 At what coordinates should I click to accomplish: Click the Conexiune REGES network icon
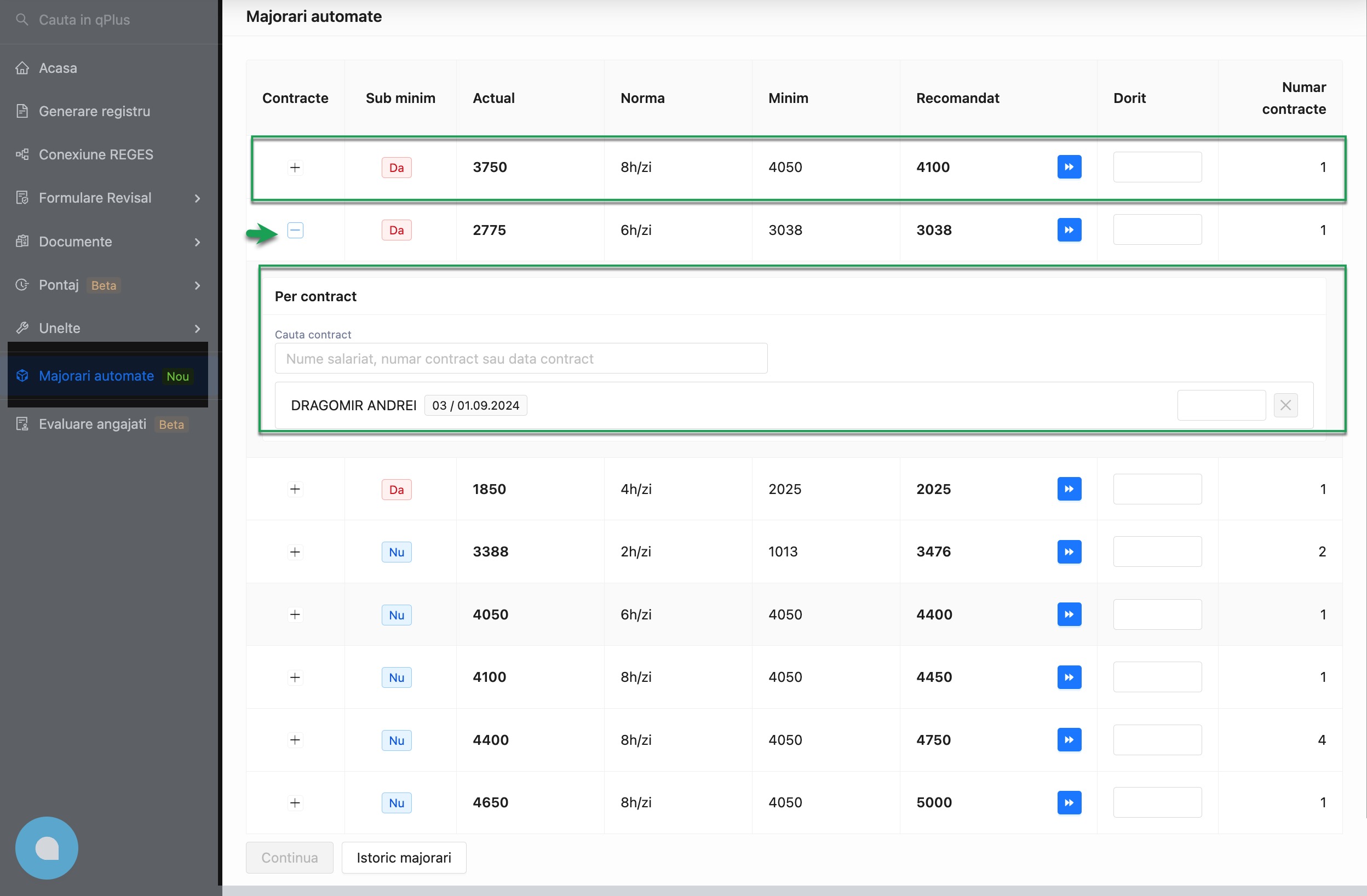(22, 154)
